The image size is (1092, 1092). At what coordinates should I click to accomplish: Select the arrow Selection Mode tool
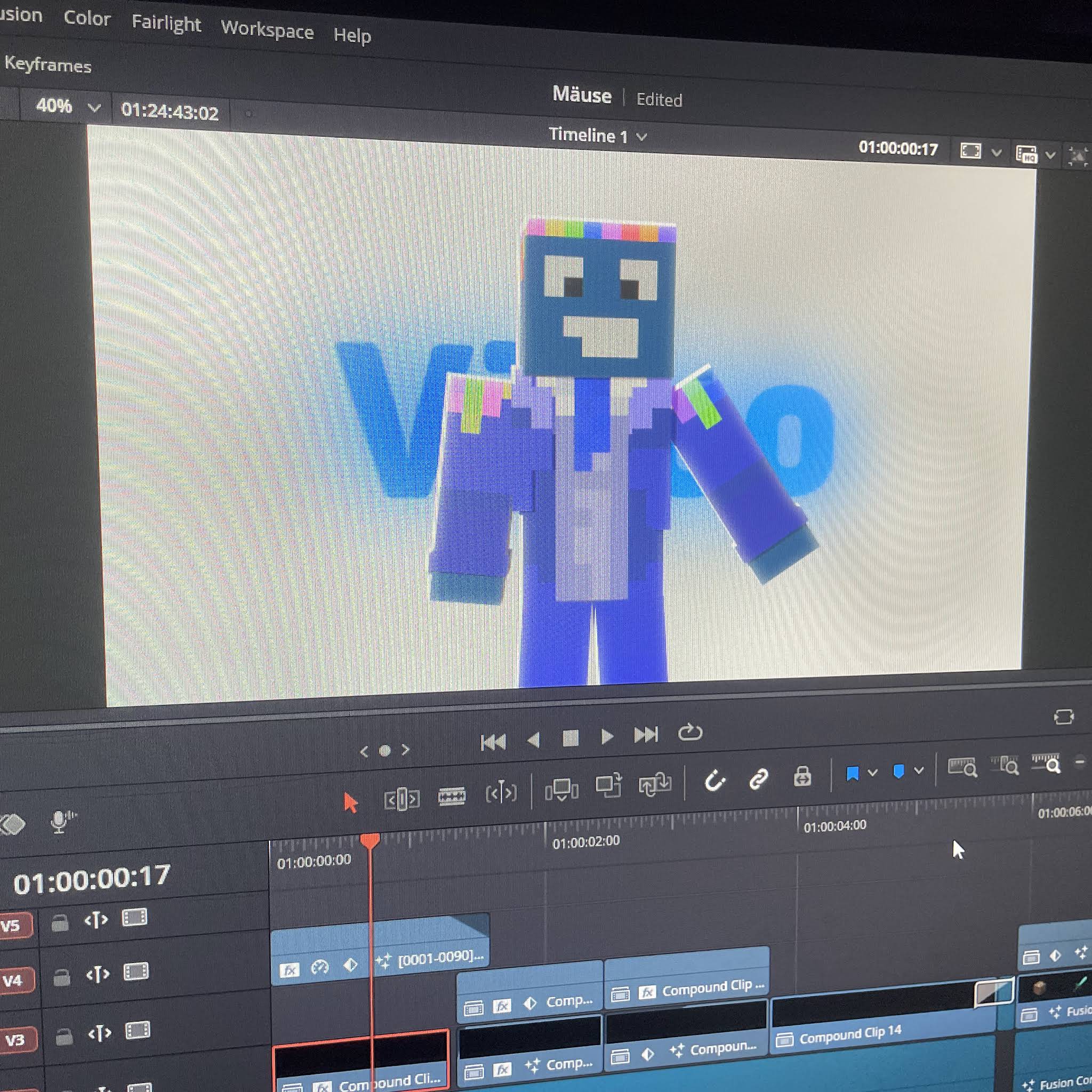click(x=350, y=802)
